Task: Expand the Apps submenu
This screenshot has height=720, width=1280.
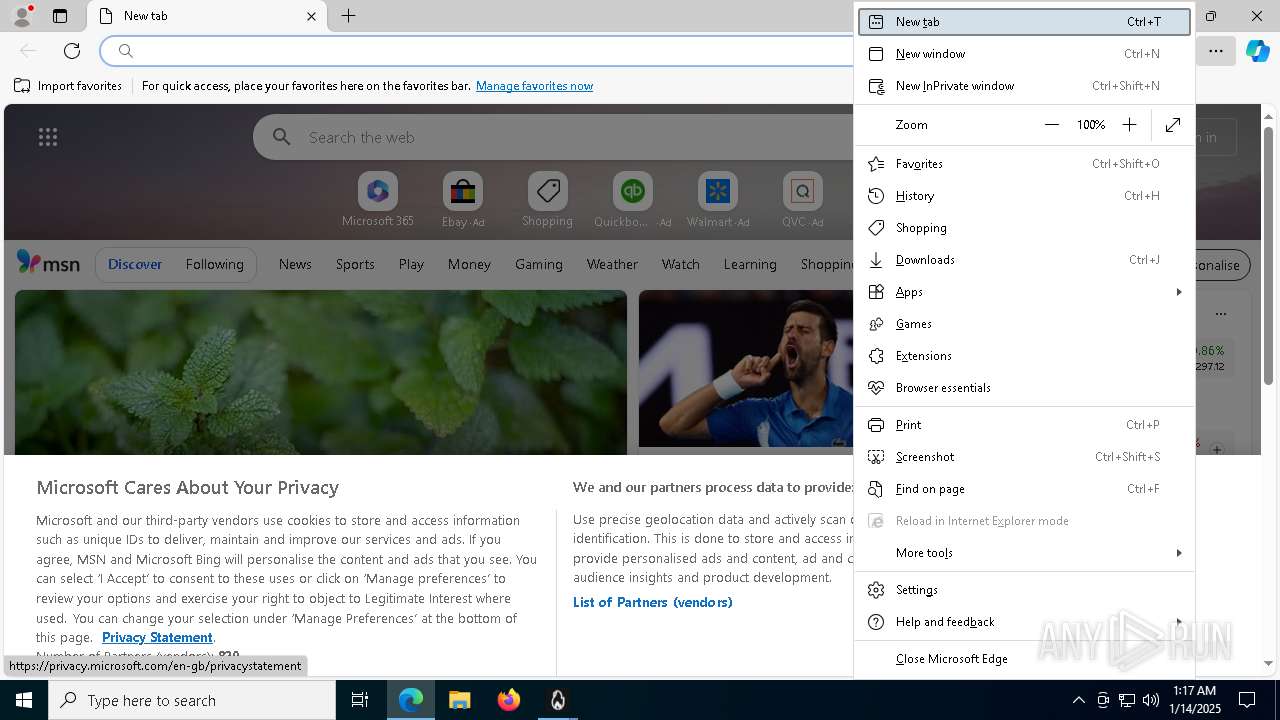Action: click(1024, 292)
